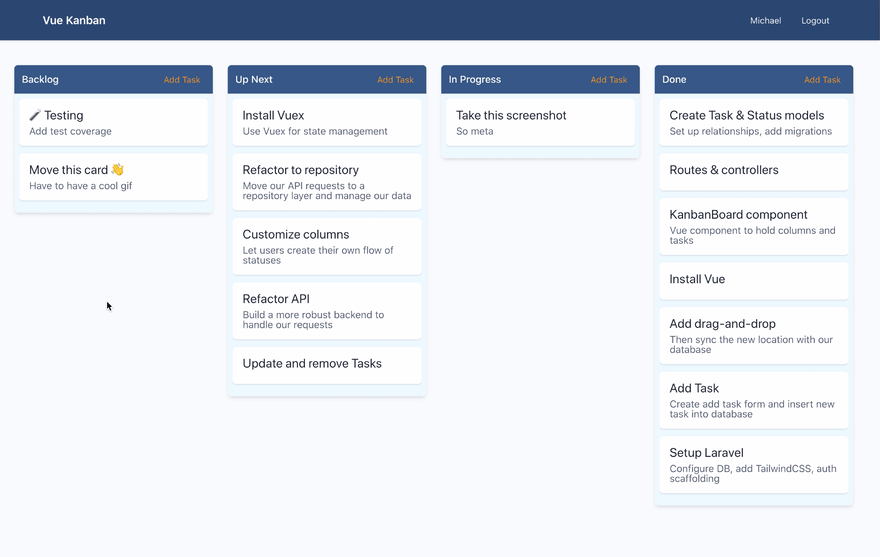This screenshot has height=557, width=880.
Task: Open Create Task & Status models card
Action: (x=753, y=122)
